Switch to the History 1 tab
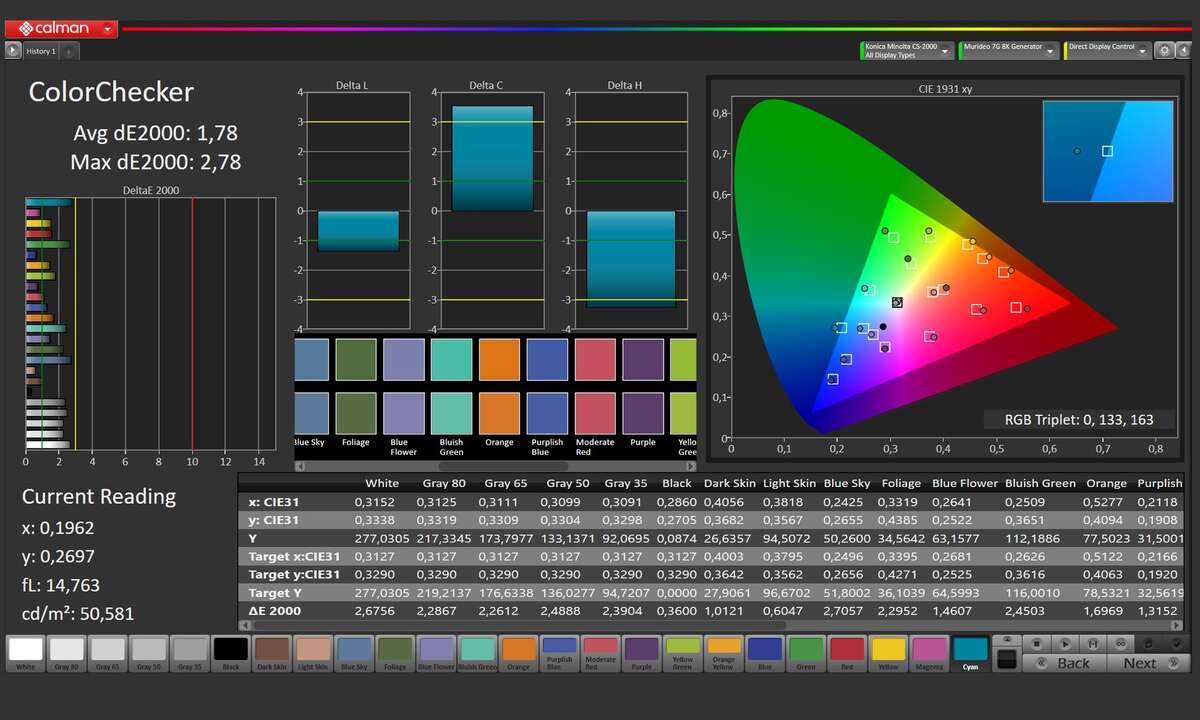This screenshot has height=720, width=1200. tap(40, 51)
